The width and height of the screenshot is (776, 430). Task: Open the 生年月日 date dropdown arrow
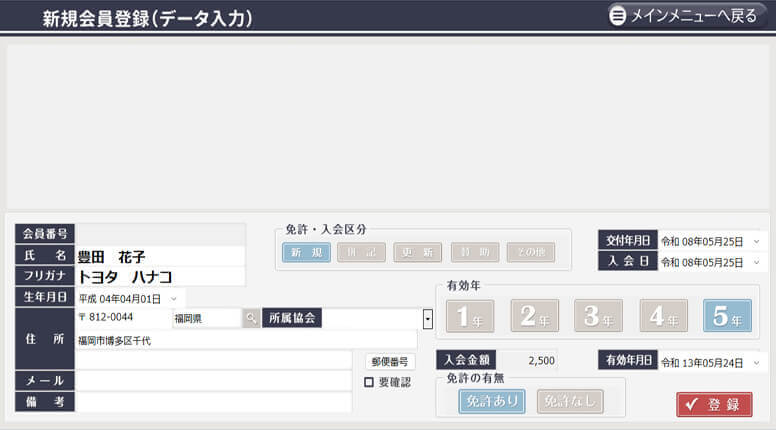pyautogui.click(x=174, y=299)
